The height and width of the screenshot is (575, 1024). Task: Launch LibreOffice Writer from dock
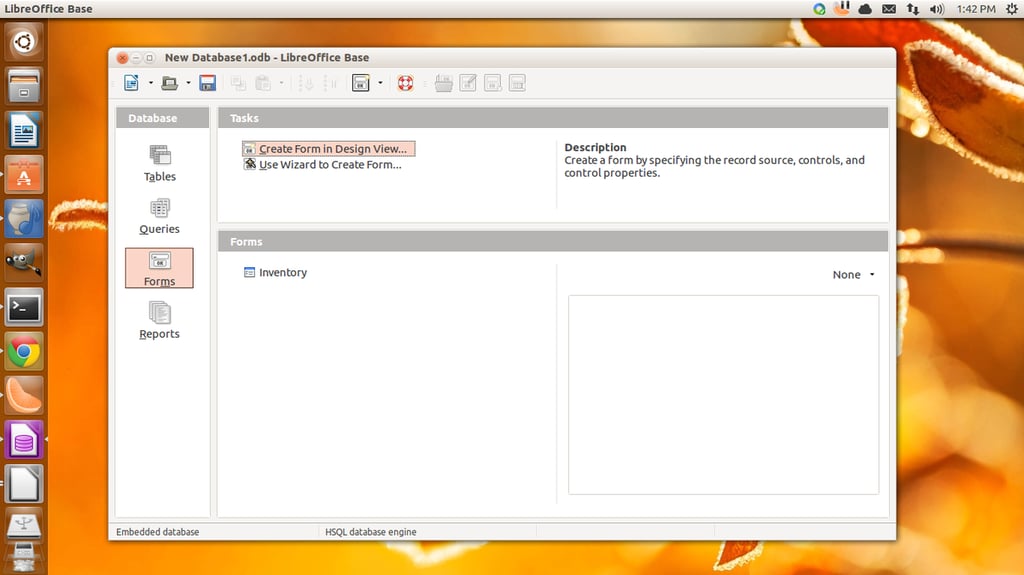click(x=24, y=130)
